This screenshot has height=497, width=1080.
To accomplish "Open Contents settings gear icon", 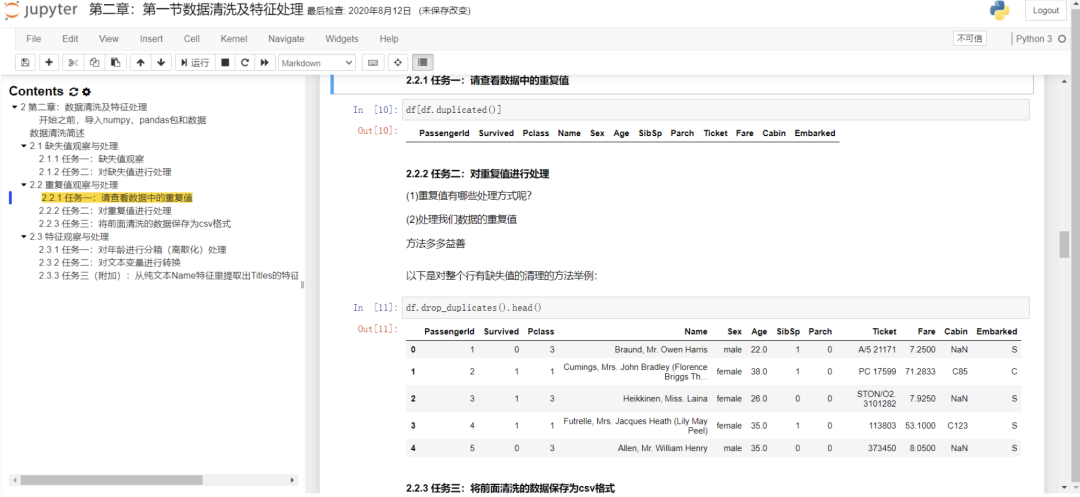I will pyautogui.click(x=86, y=92).
